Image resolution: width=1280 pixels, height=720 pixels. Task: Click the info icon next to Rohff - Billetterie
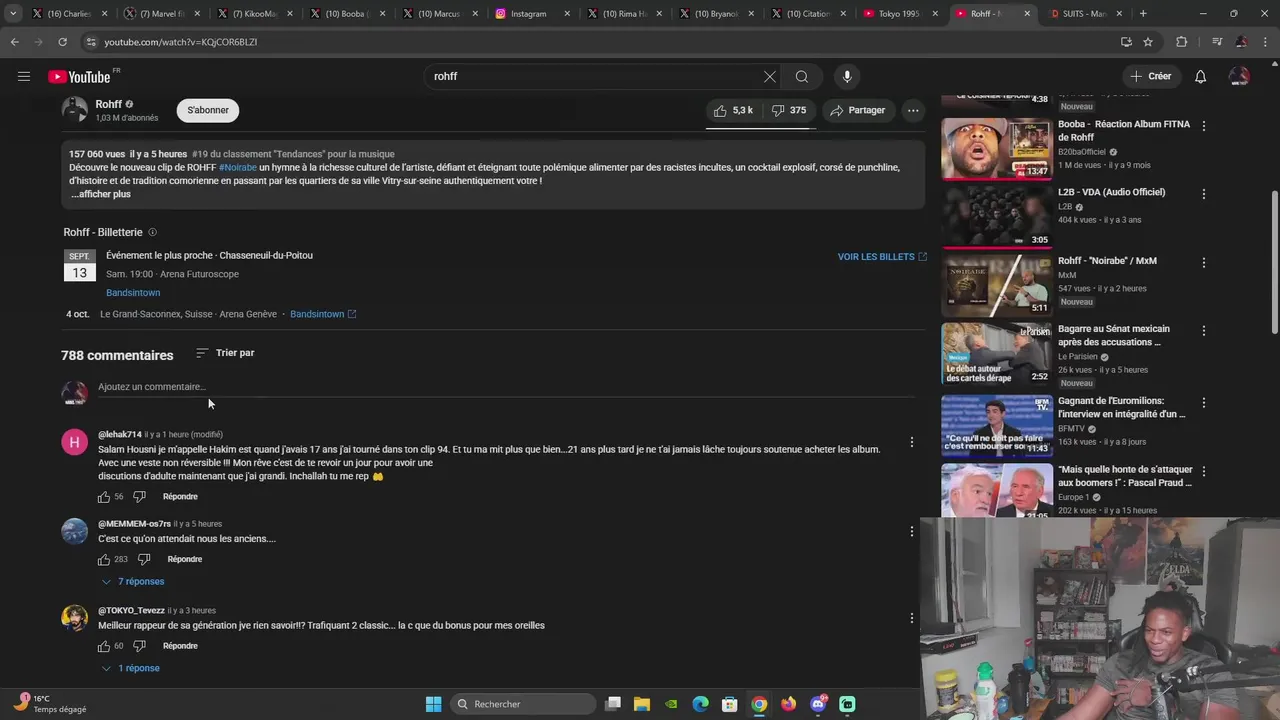tap(153, 232)
